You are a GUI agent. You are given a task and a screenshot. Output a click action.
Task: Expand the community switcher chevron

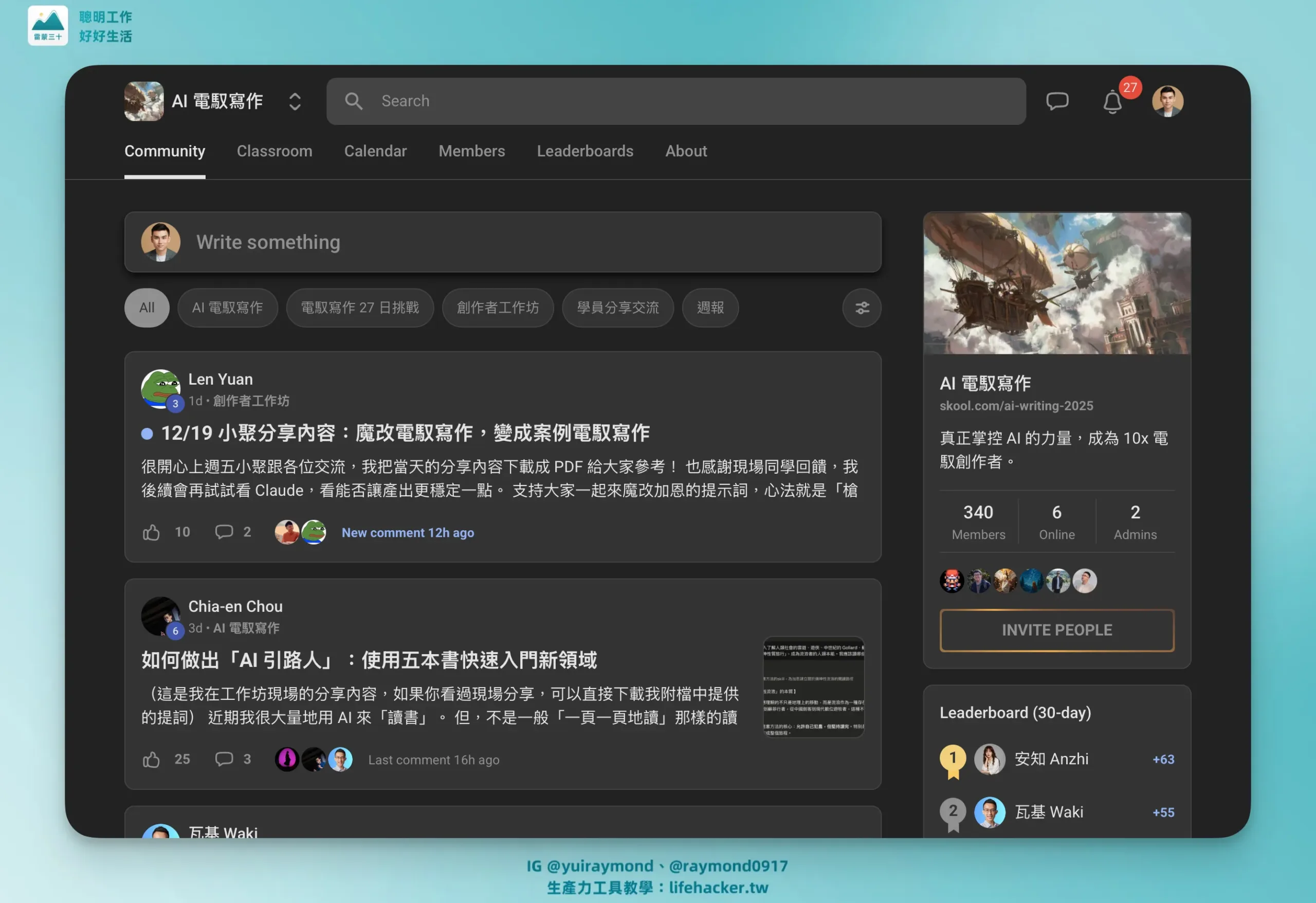(294, 101)
